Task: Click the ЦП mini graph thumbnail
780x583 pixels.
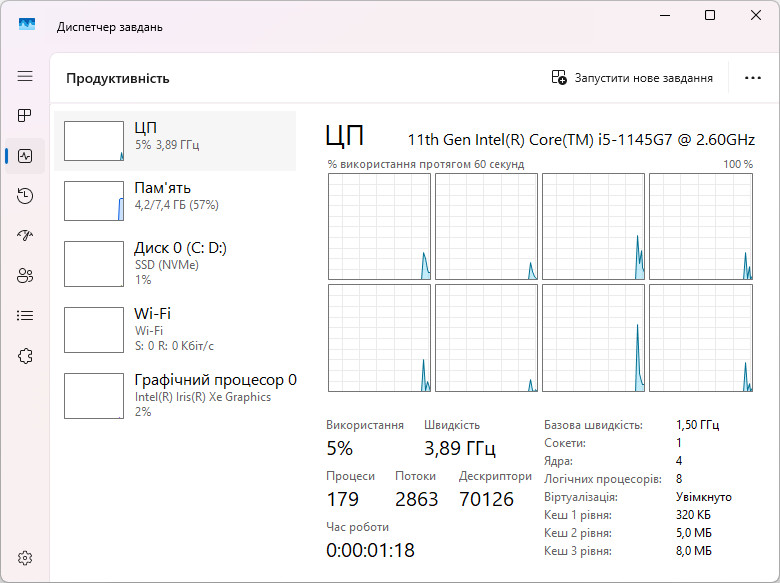Action: pyautogui.click(x=94, y=141)
